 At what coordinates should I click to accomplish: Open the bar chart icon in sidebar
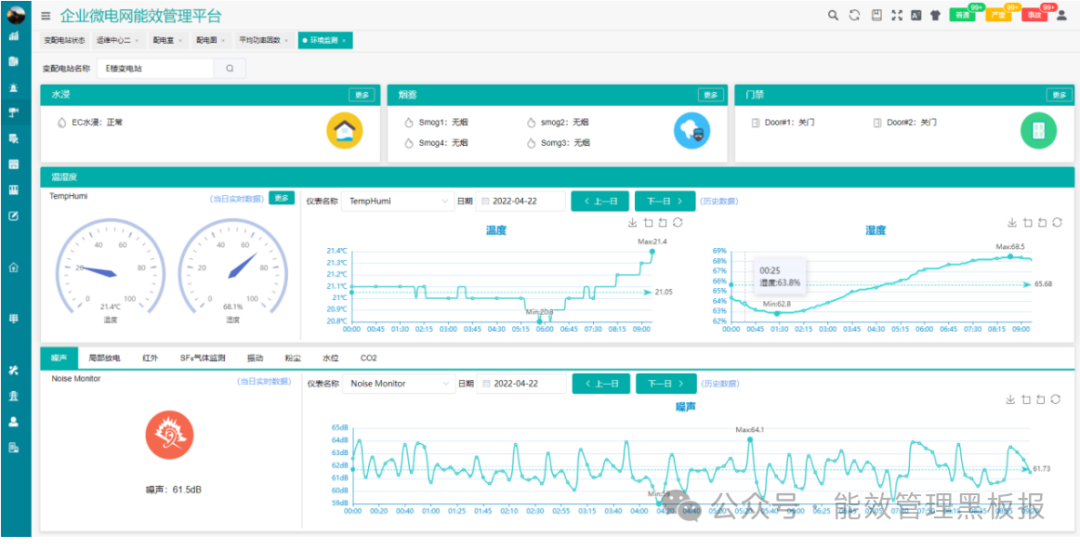point(13,37)
